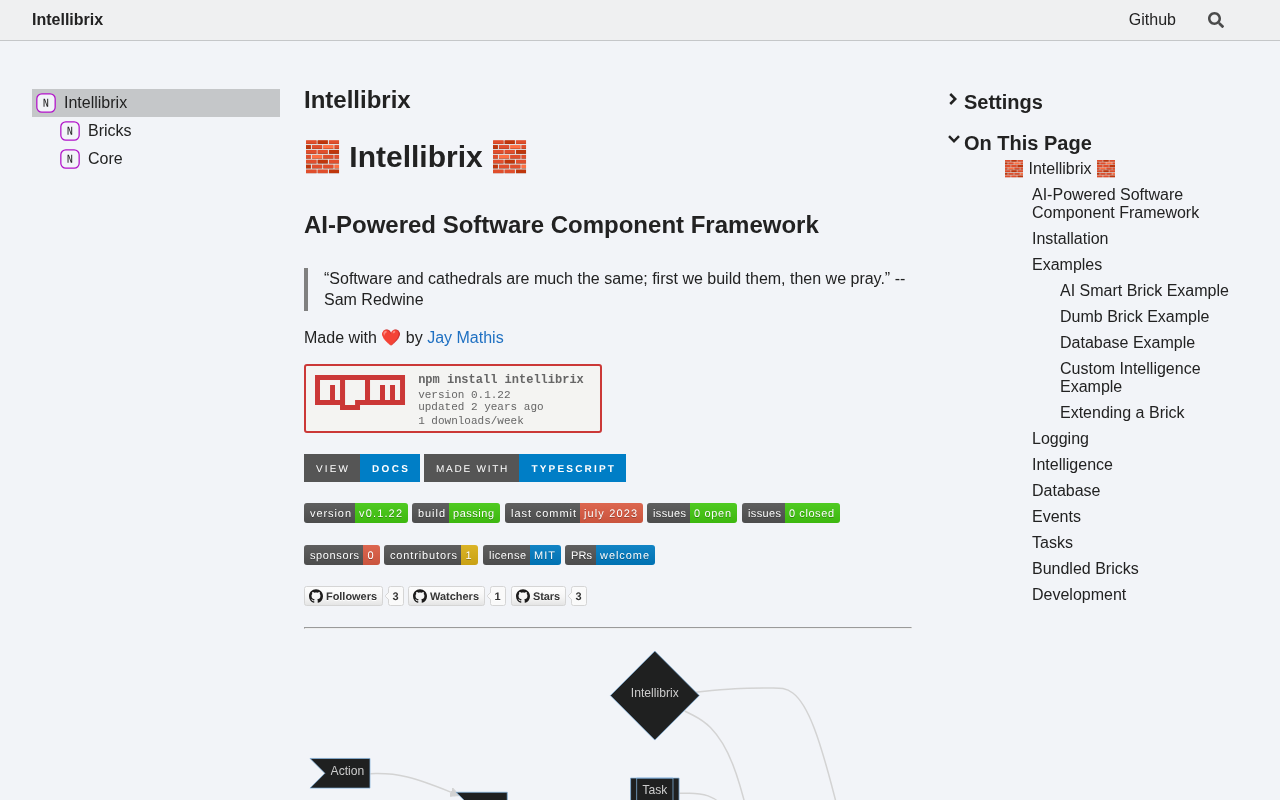
Task: Click the GitHub Watchers badge
Action: click(x=457, y=596)
